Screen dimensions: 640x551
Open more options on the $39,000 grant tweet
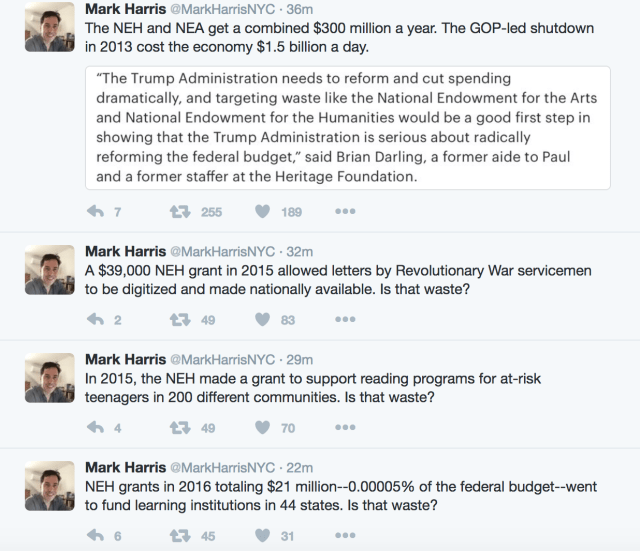tap(345, 320)
